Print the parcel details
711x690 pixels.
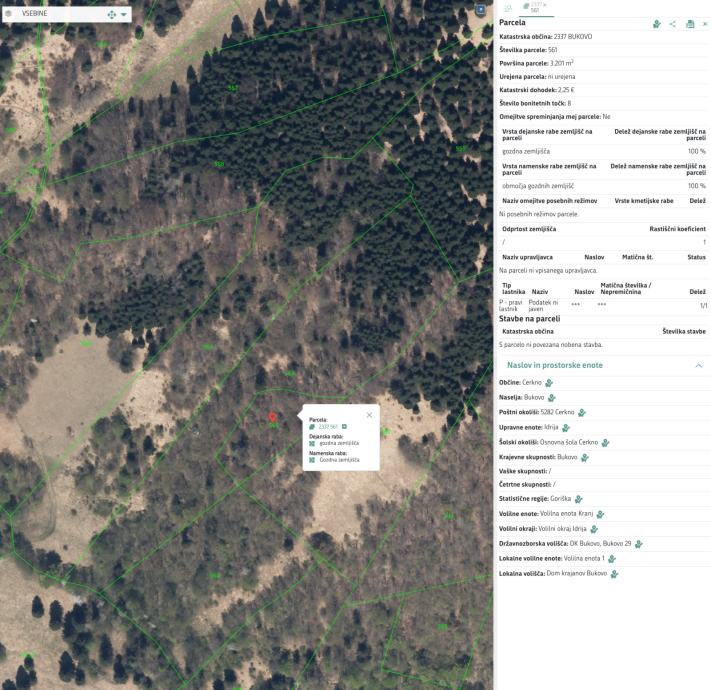click(689, 23)
